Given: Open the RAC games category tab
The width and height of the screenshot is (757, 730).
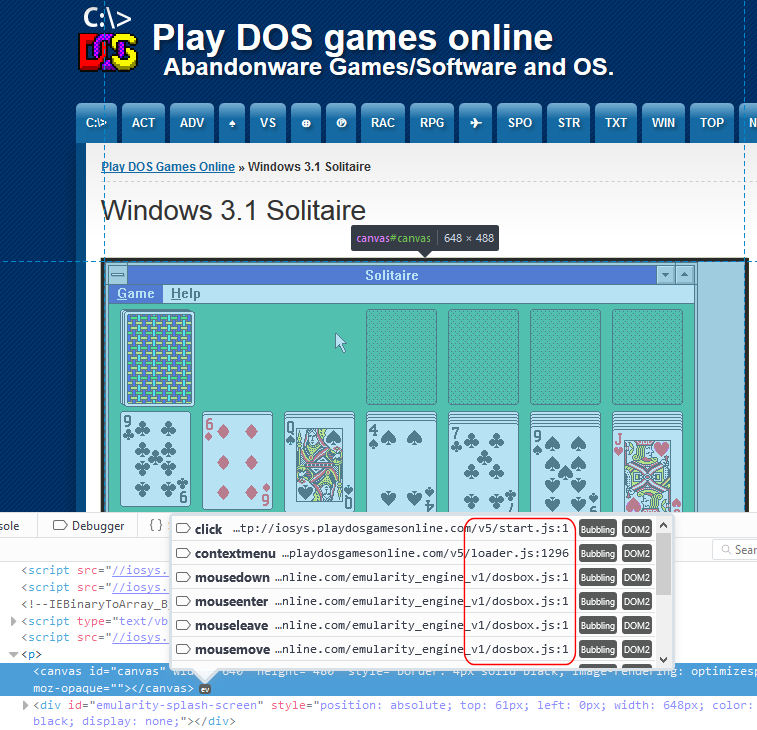Looking at the screenshot, I should click(383, 123).
